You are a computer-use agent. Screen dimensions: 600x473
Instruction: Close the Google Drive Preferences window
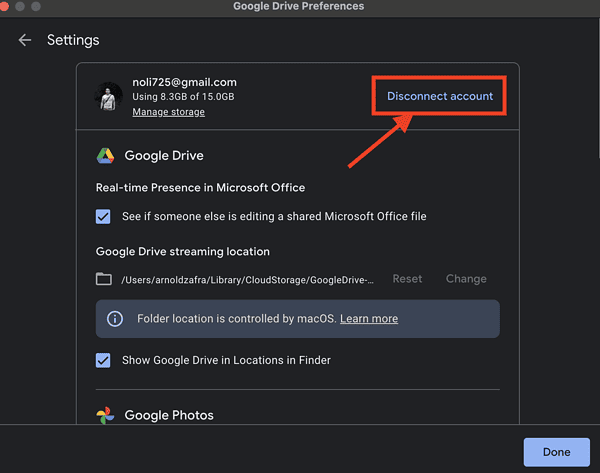click(x=7, y=6)
